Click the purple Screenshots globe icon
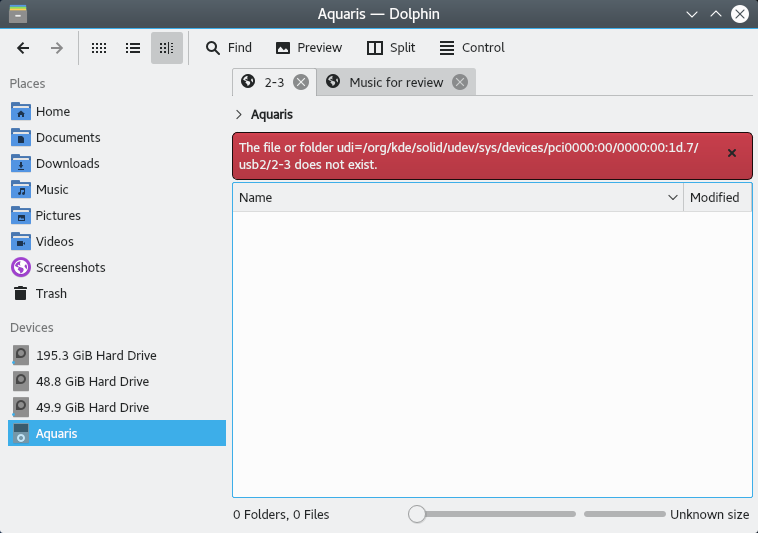Image resolution: width=758 pixels, height=533 pixels. point(21,268)
